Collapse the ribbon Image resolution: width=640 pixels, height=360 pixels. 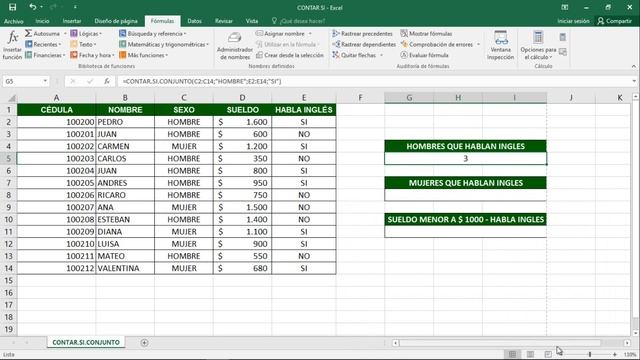coord(634,66)
